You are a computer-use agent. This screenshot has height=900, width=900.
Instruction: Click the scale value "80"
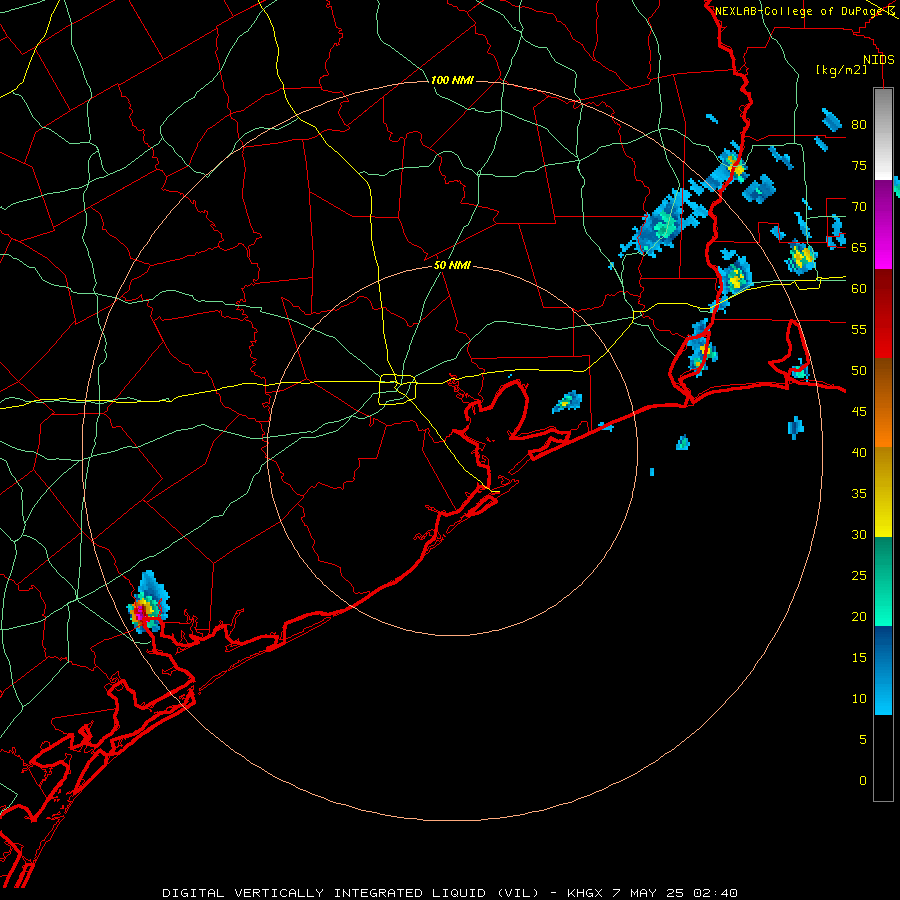click(859, 125)
